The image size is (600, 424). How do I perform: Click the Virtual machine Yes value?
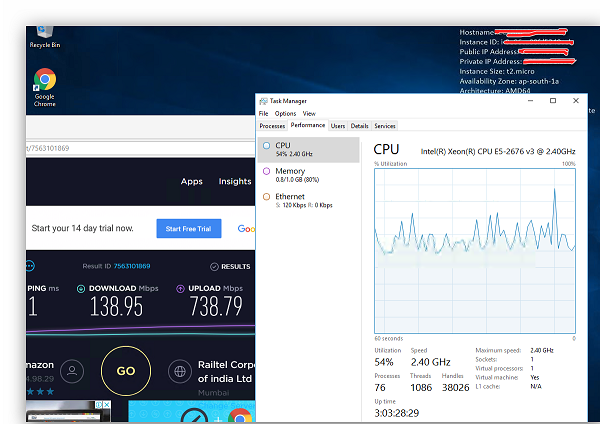pos(535,377)
